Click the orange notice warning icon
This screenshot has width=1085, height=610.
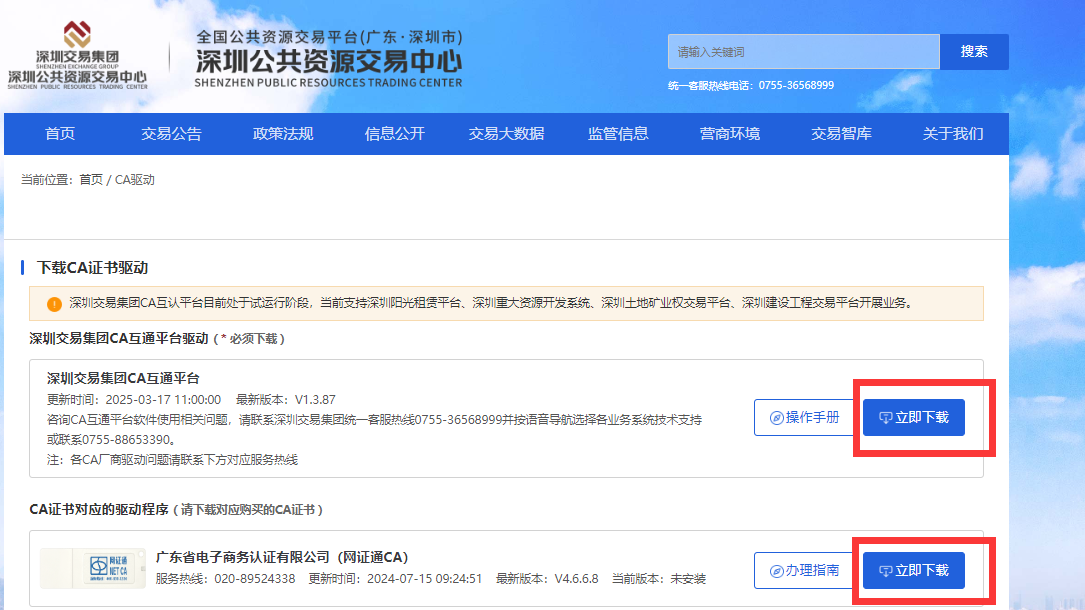click(x=54, y=304)
